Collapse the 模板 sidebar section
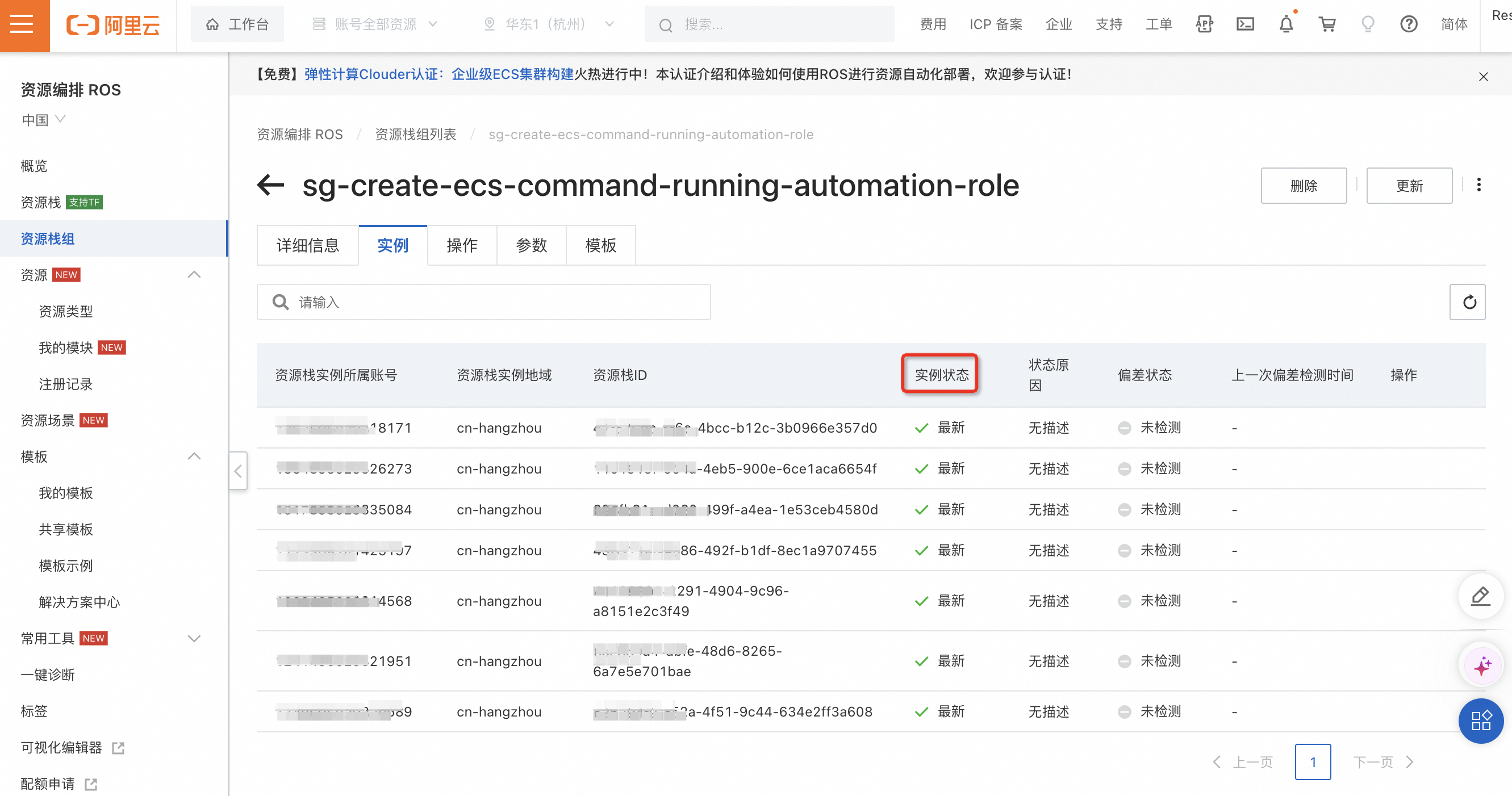The image size is (1512, 796). point(194,456)
